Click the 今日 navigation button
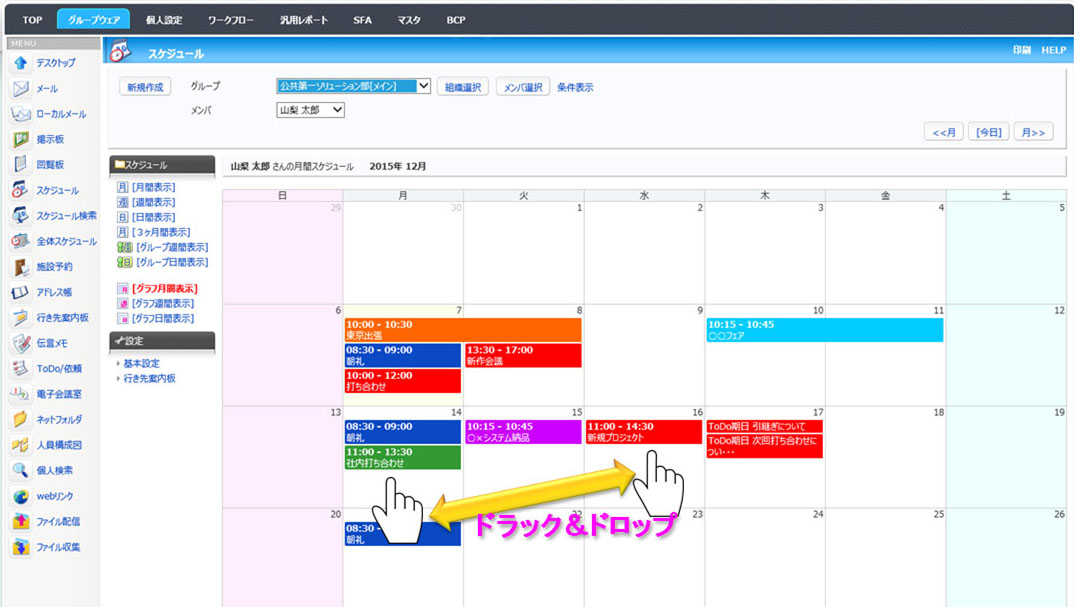Image resolution: width=1074 pixels, height=607 pixels. click(x=988, y=132)
